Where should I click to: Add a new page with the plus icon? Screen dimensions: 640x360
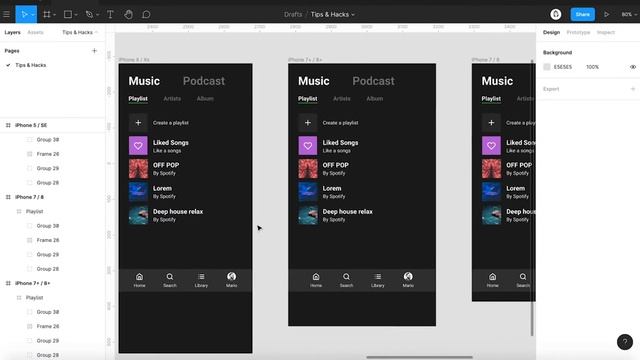tap(94, 51)
